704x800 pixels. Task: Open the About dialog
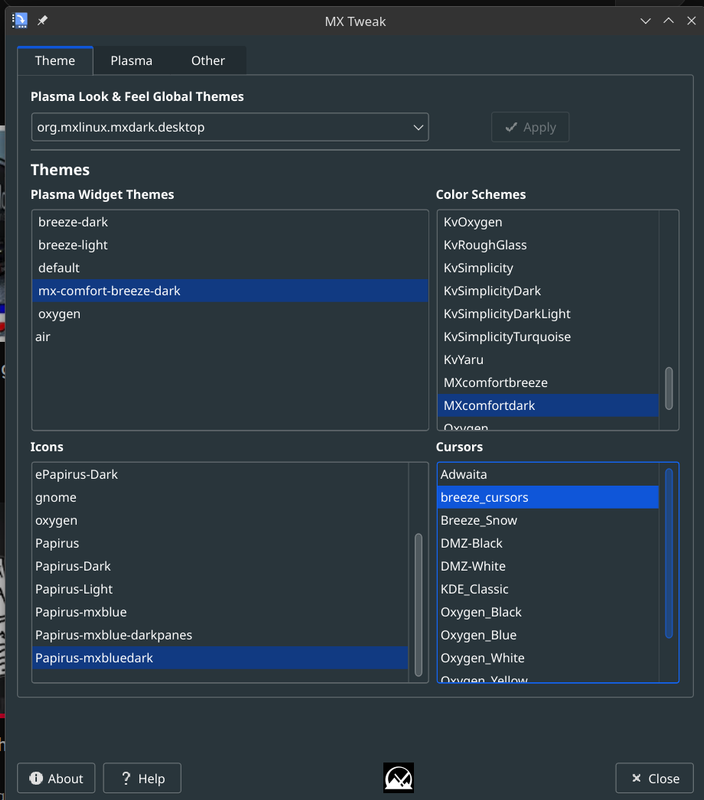pos(56,778)
